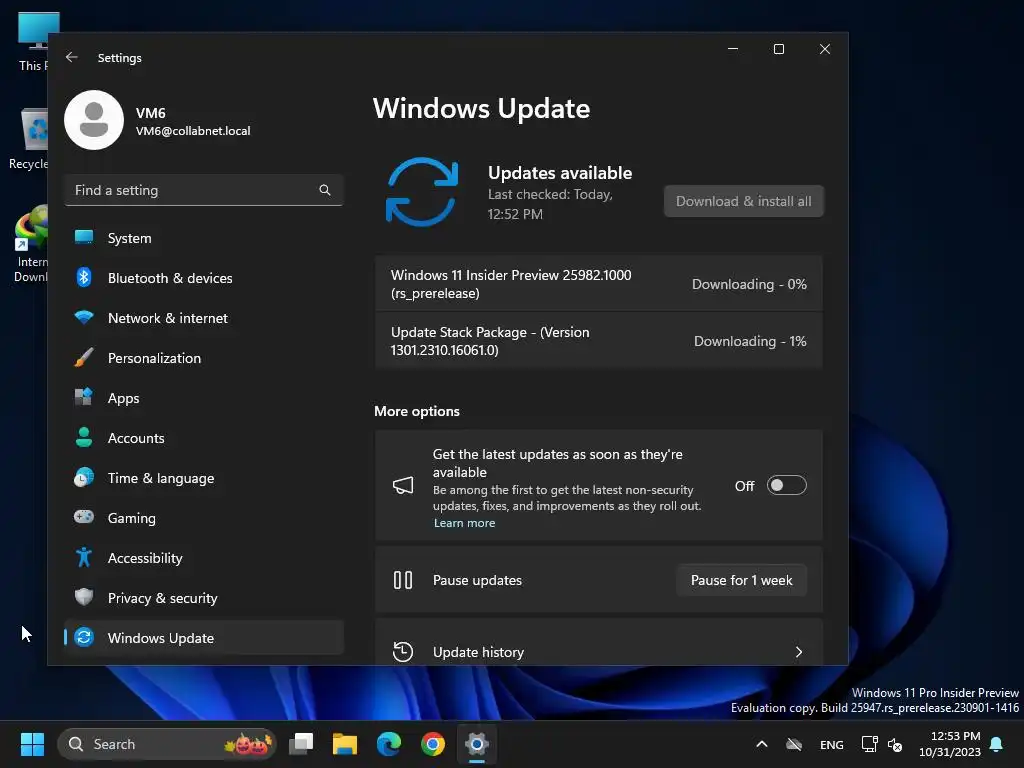Open the Learn more link

[x=464, y=523]
